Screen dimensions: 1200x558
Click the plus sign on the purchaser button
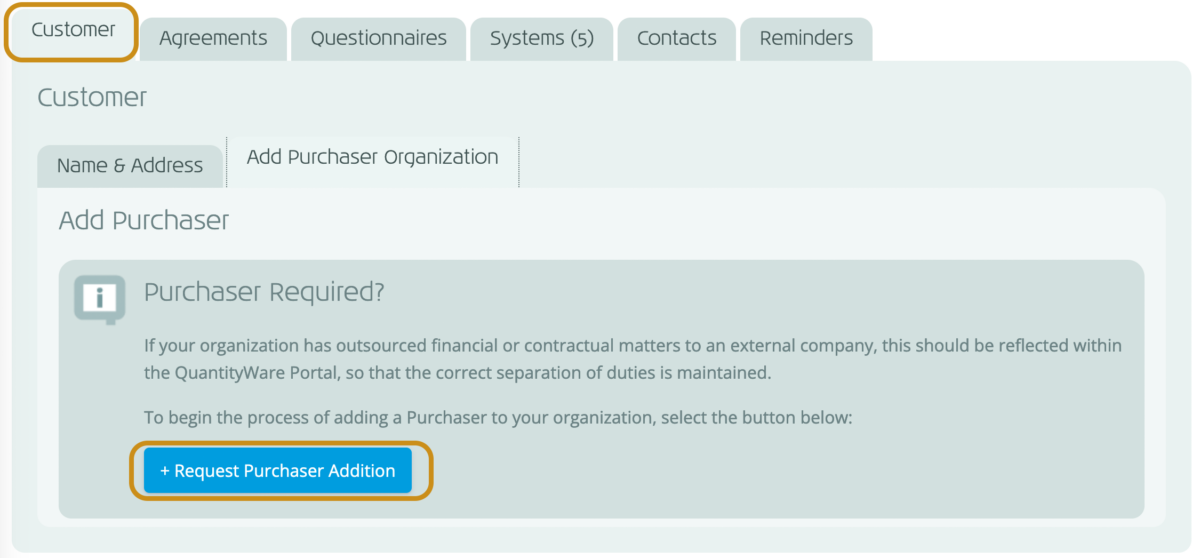pyautogui.click(x=165, y=471)
